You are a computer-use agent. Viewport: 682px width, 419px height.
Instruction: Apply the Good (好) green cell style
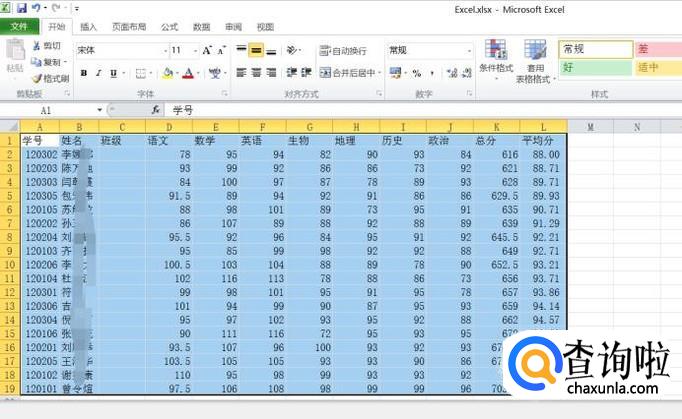(595, 67)
